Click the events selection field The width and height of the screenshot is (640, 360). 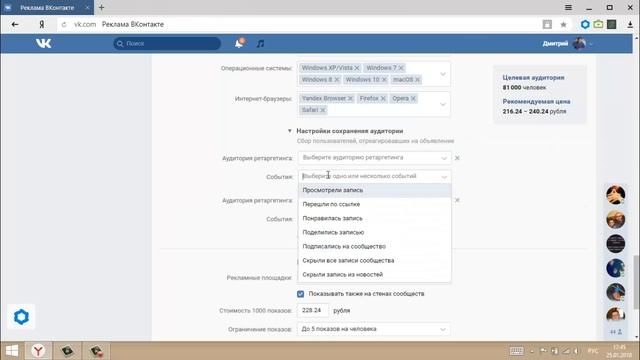374,176
